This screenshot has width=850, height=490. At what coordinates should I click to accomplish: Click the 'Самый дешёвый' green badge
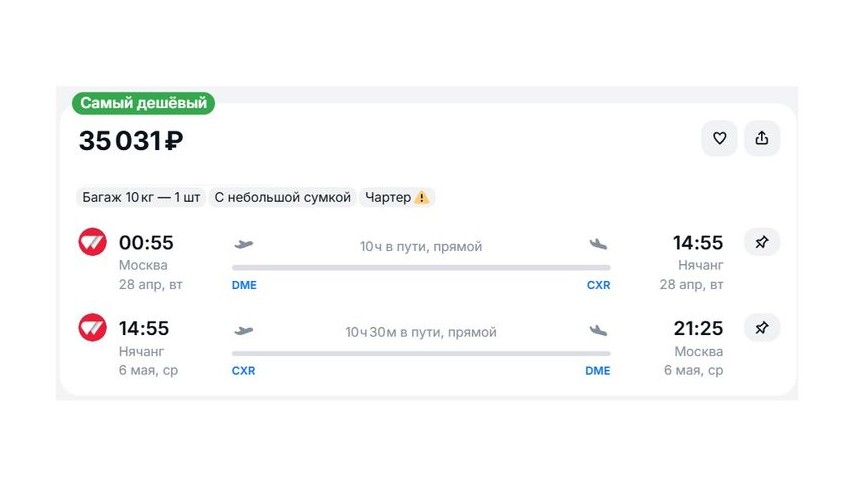click(143, 103)
